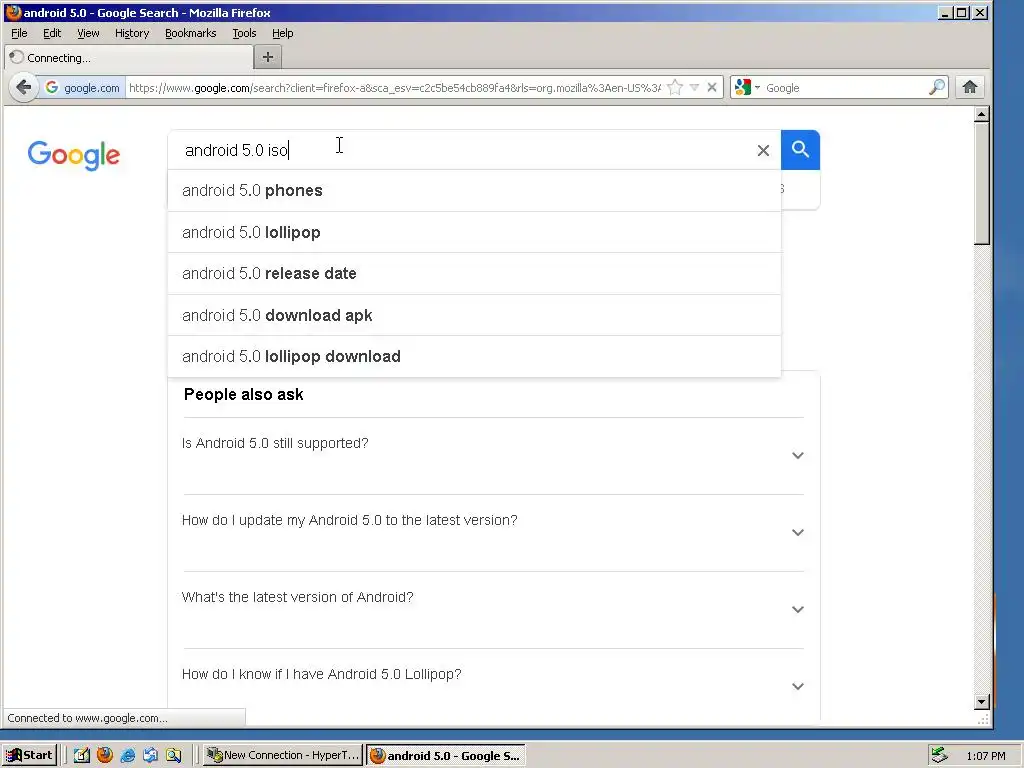Click the Firefox title bar icon

tap(12, 12)
